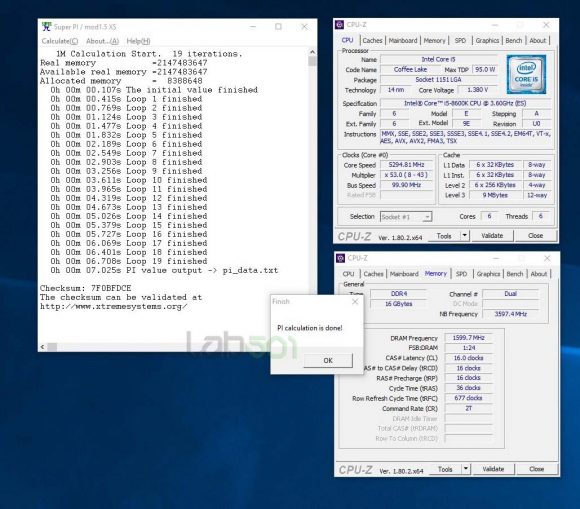Viewport: 580px width, 509px height.
Task: Click the CPU-Z icon in bottom window title bar
Action: coord(340,258)
